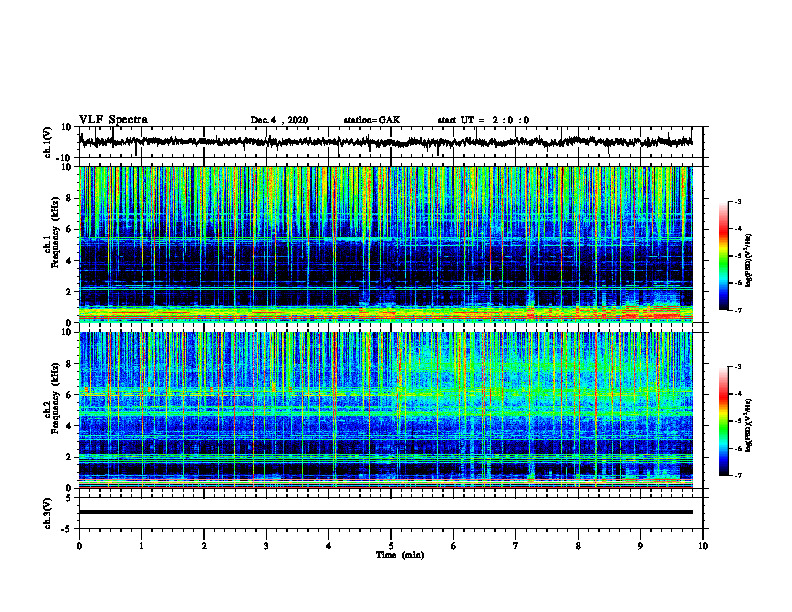Click the "6" kHz tick on ch.1 frequency axis
The height and width of the screenshot is (612, 792).
69,229
